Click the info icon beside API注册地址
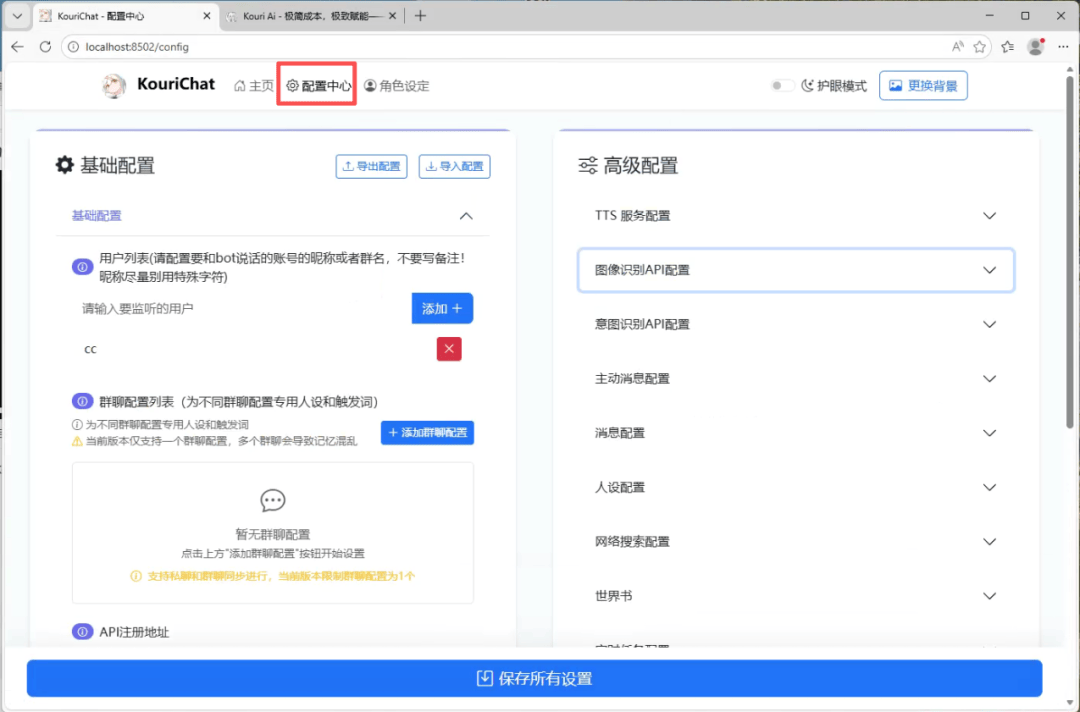The width and height of the screenshot is (1080, 712). [82, 632]
